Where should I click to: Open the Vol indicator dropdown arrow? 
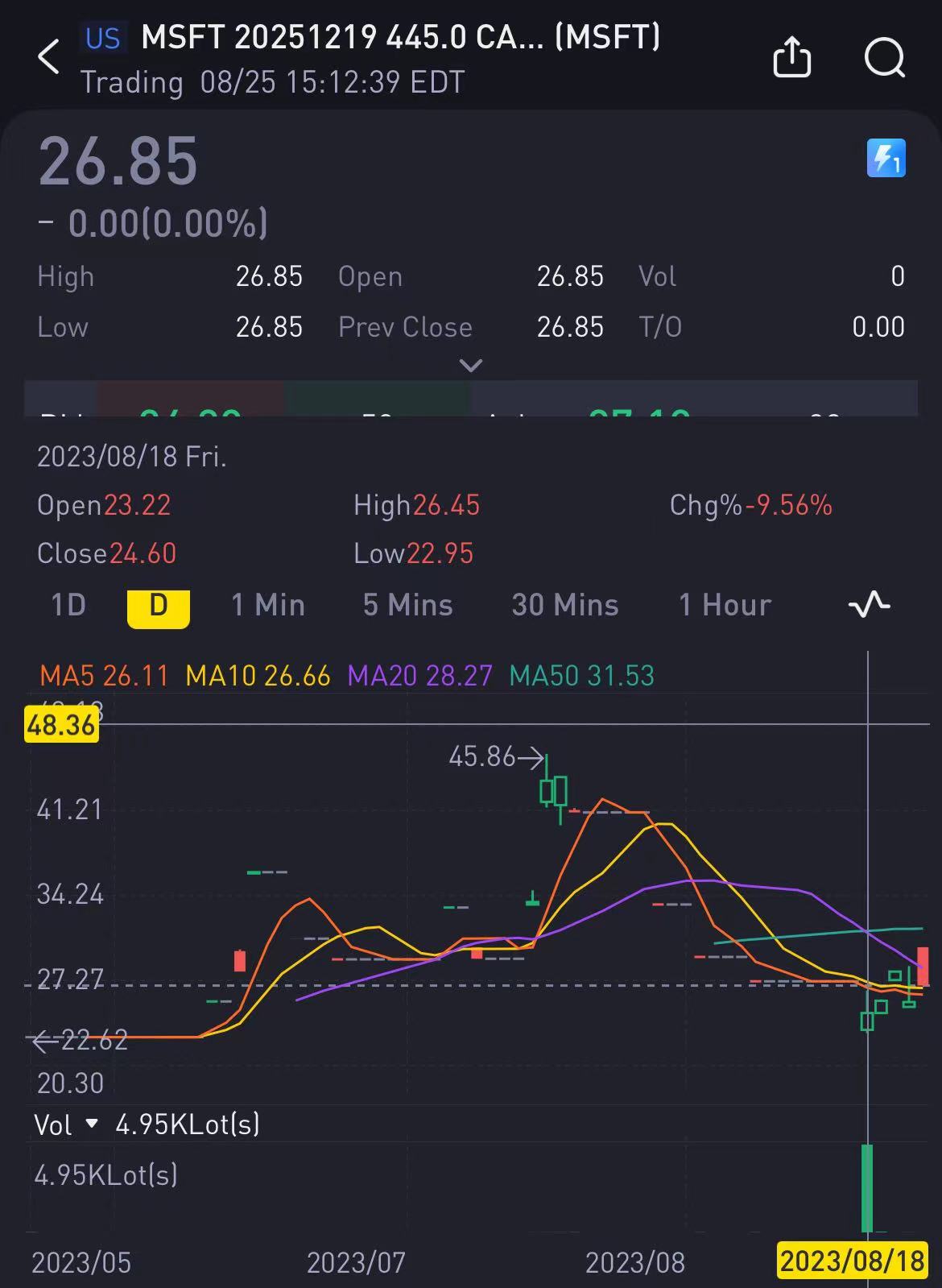(91, 1123)
